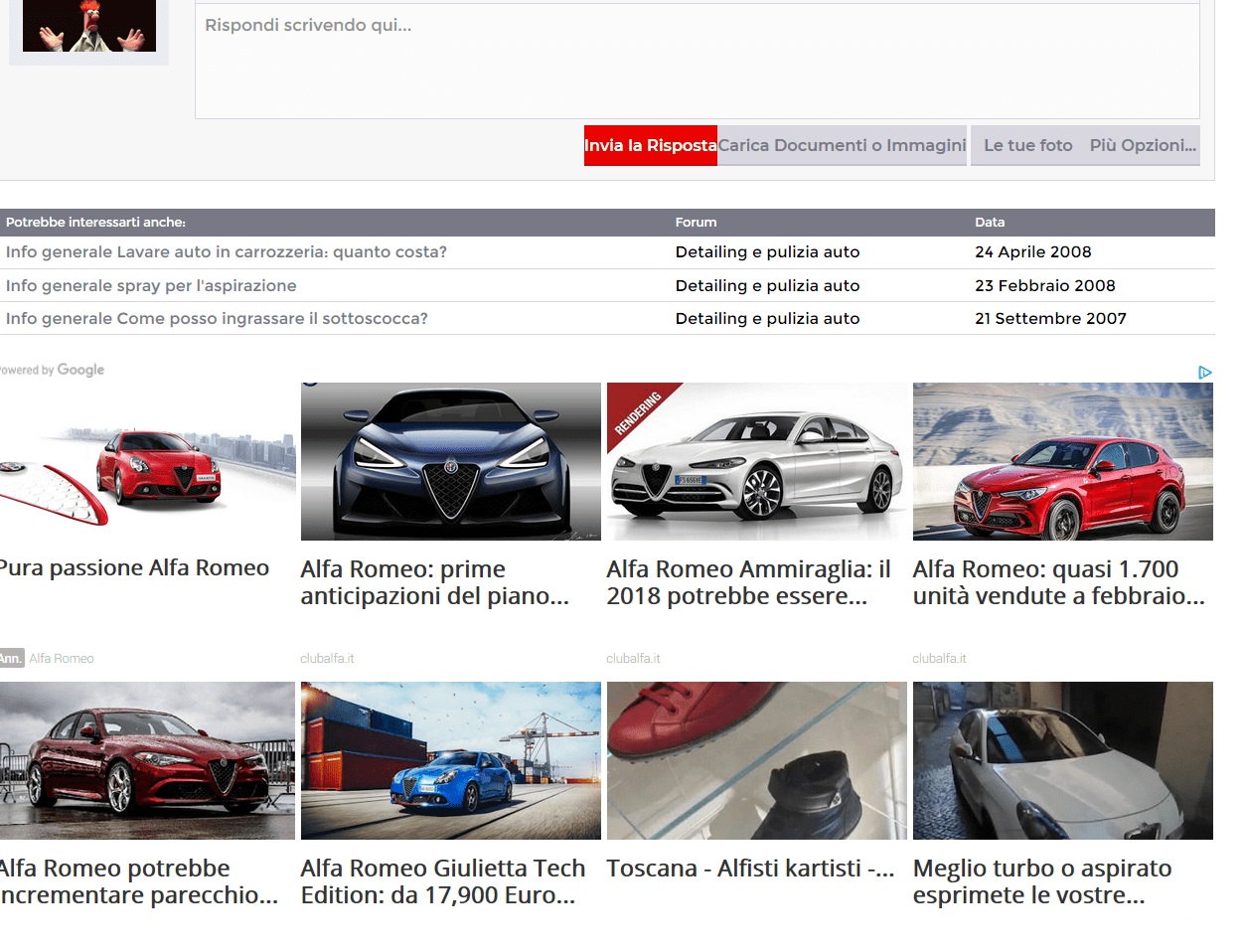Click the powered by Google label
This screenshot has width=1243, height=952.
52,370
